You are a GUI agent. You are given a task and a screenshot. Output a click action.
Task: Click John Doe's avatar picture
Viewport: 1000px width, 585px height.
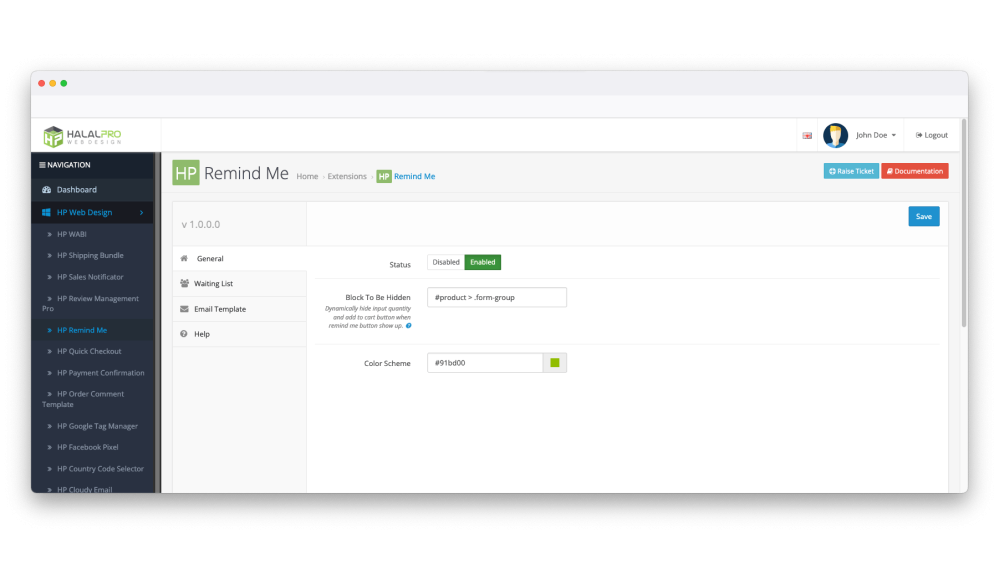[x=835, y=135]
